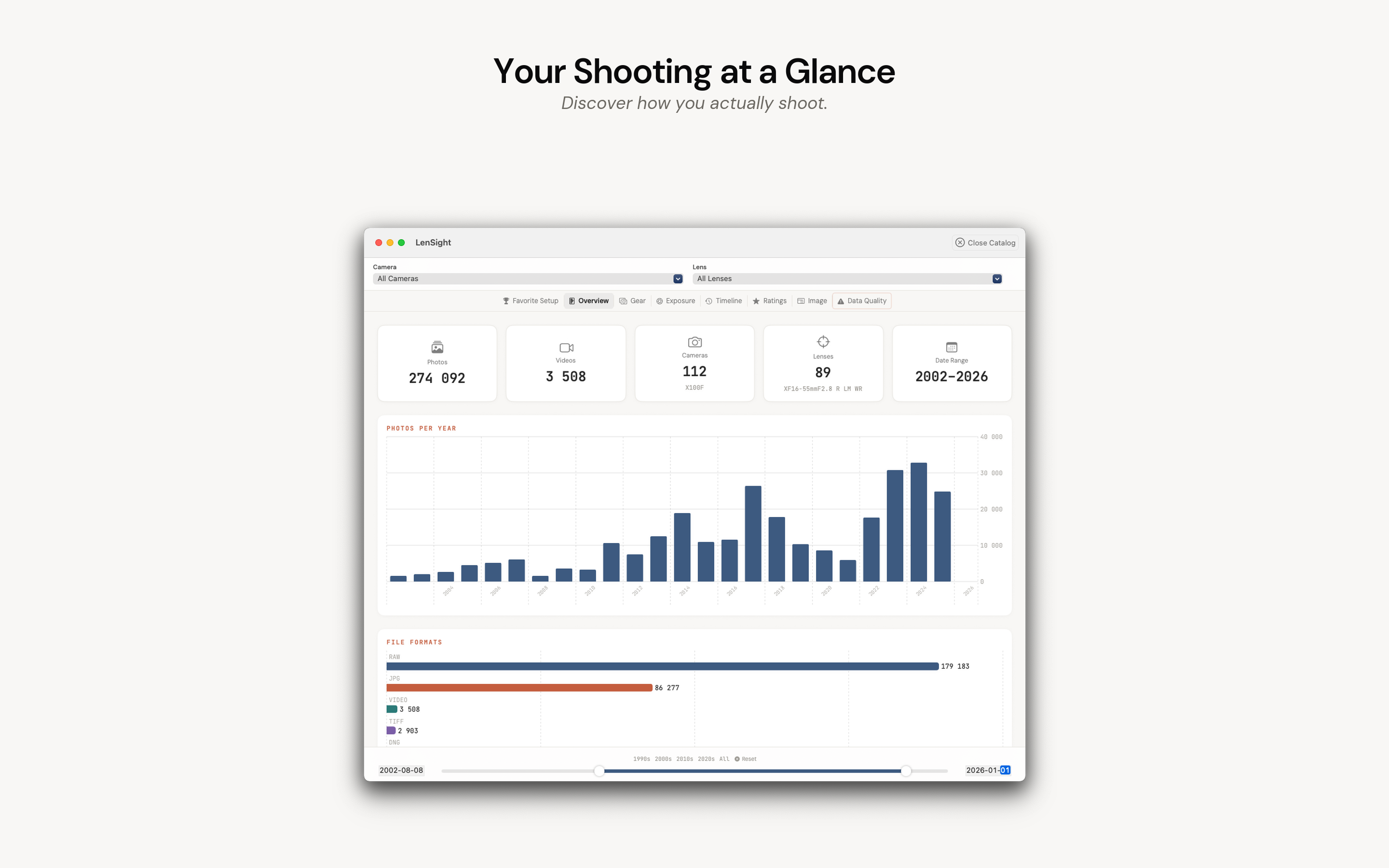Open Exposure analysis via its aperture icon
The height and width of the screenshot is (868, 1389).
coord(659,301)
